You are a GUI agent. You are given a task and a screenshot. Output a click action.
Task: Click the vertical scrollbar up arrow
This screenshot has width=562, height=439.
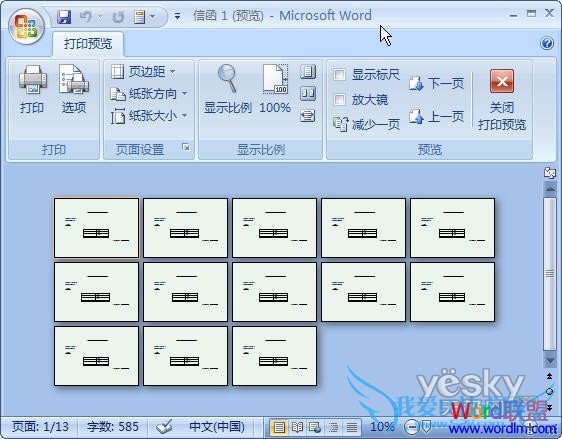(x=549, y=189)
